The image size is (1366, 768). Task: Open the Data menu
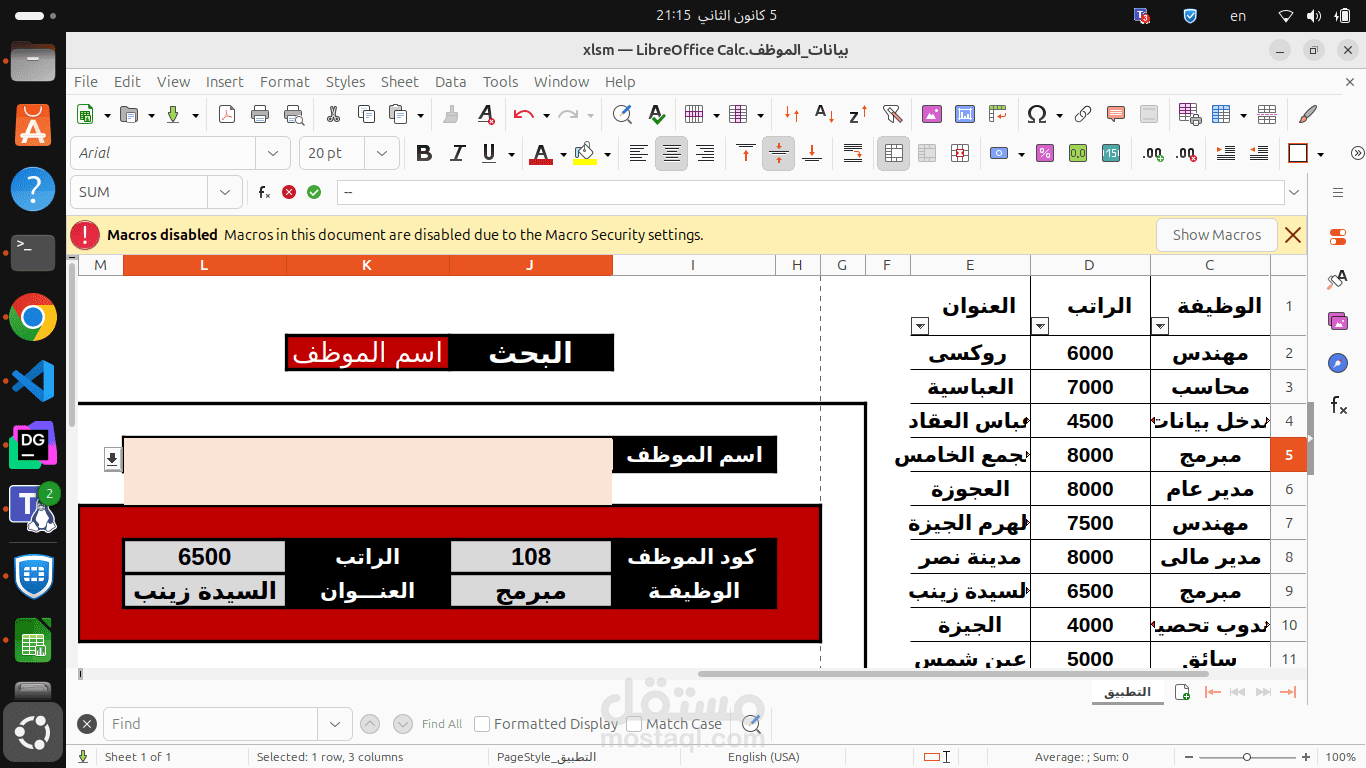pyautogui.click(x=450, y=82)
